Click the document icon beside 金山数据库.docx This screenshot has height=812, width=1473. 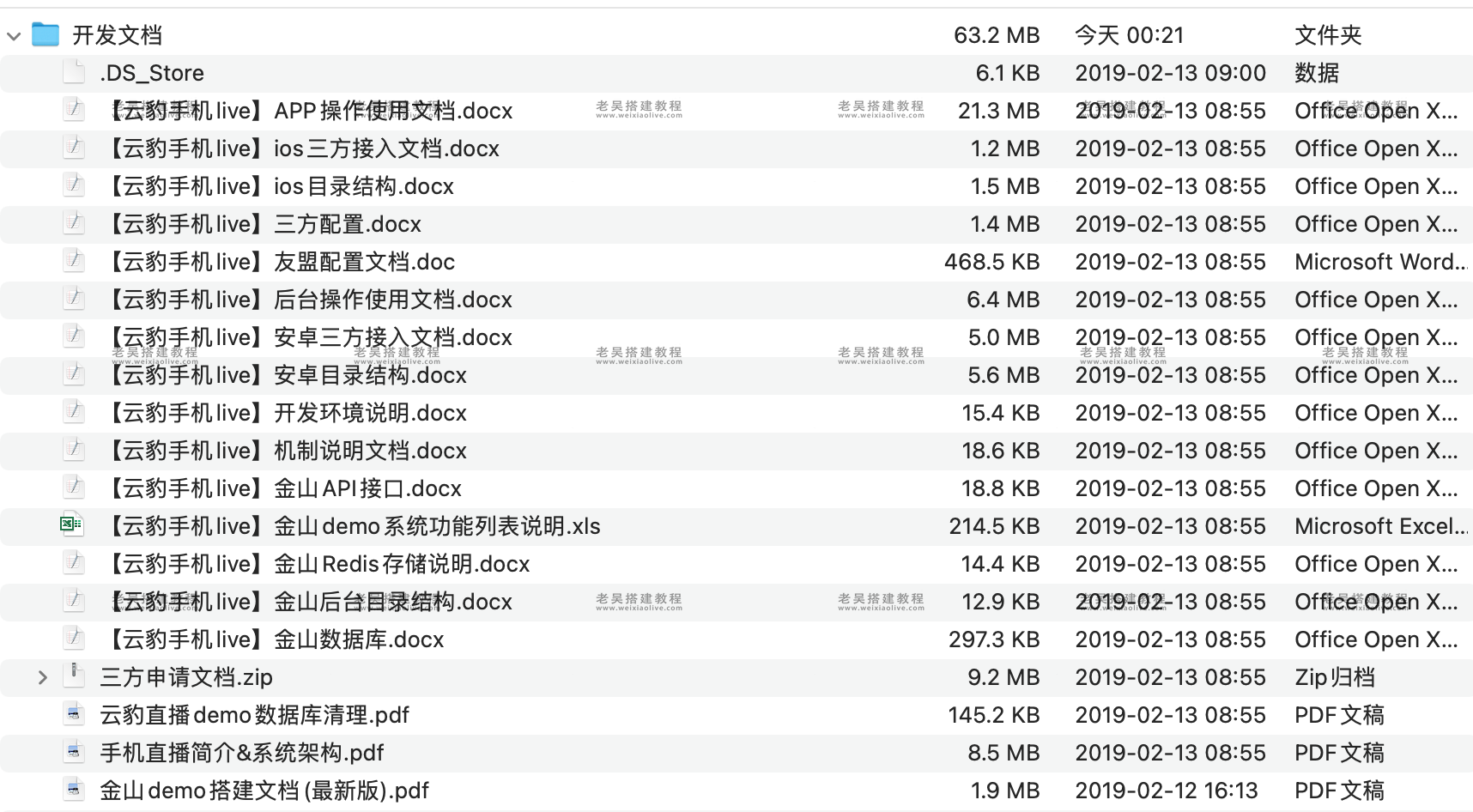73,639
